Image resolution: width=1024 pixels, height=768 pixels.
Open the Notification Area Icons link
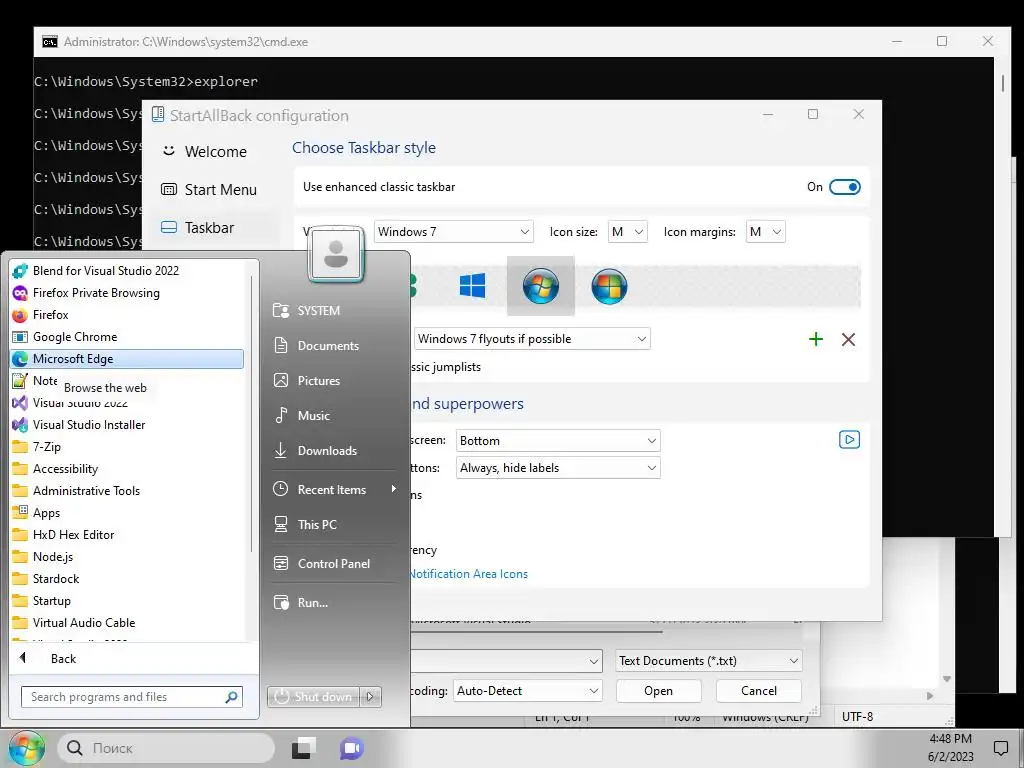(x=469, y=574)
